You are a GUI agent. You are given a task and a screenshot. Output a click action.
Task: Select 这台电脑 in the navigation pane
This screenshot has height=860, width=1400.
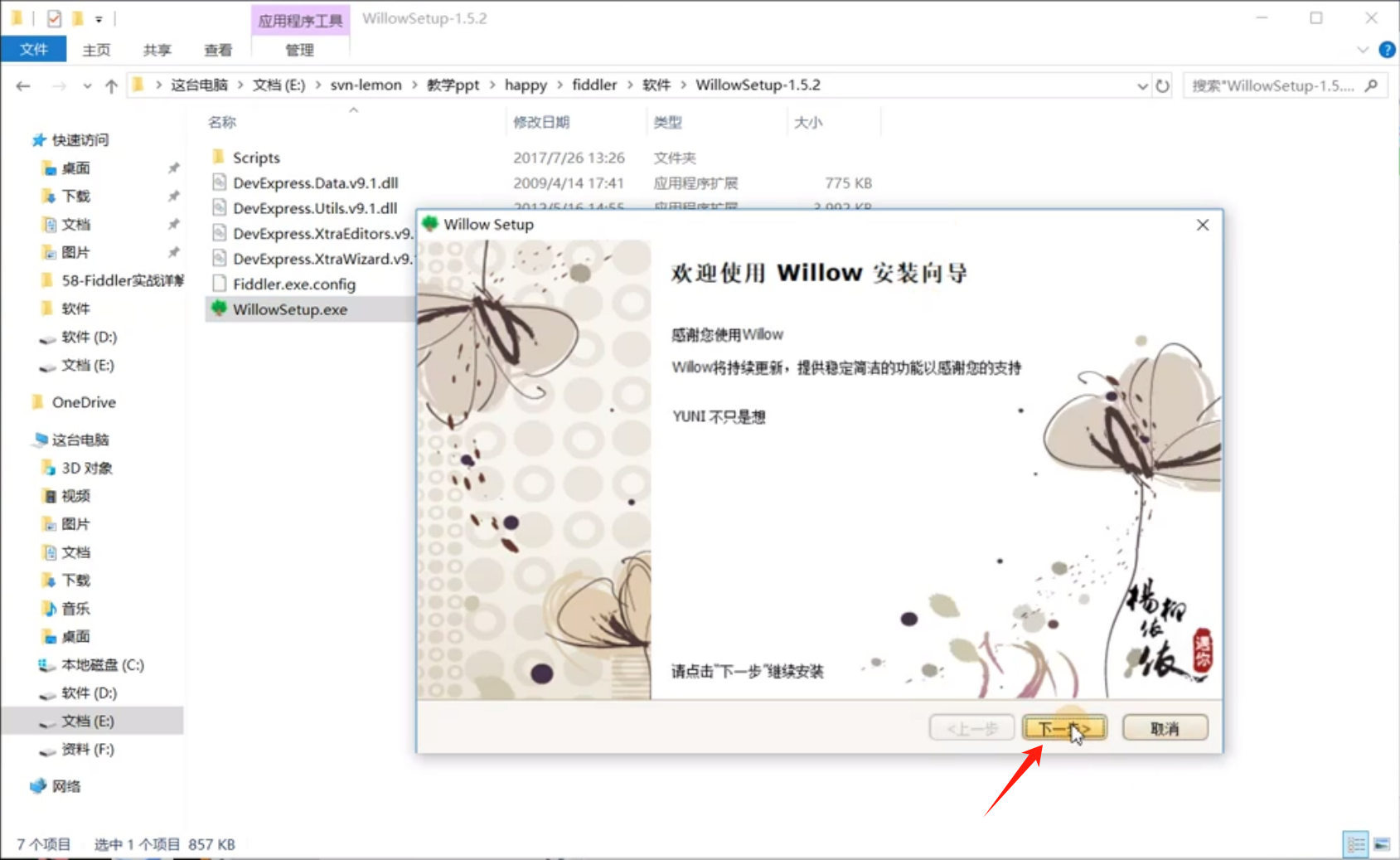(80, 440)
